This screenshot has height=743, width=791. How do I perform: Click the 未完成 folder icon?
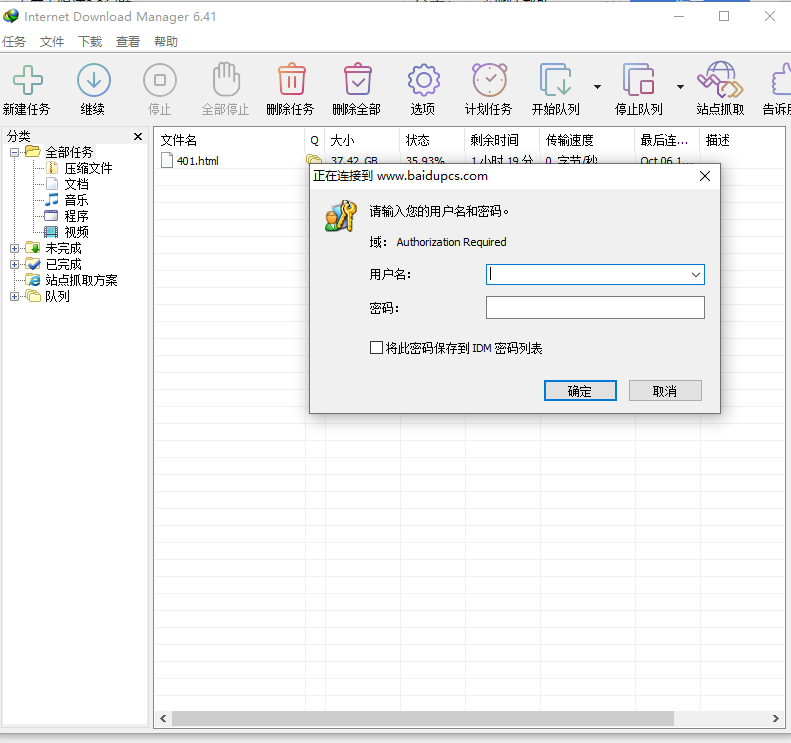click(33, 248)
